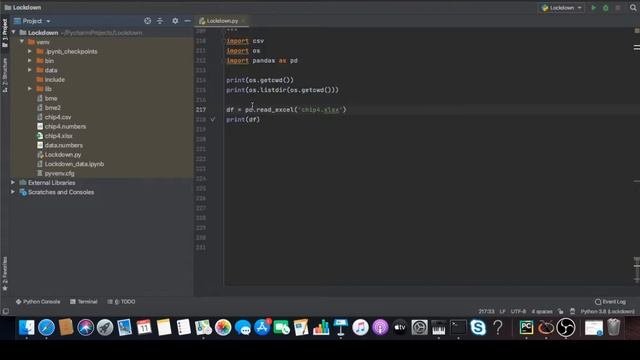Toggle the Favorites side tool window tab
The image size is (640, 360).
click(x=4, y=274)
